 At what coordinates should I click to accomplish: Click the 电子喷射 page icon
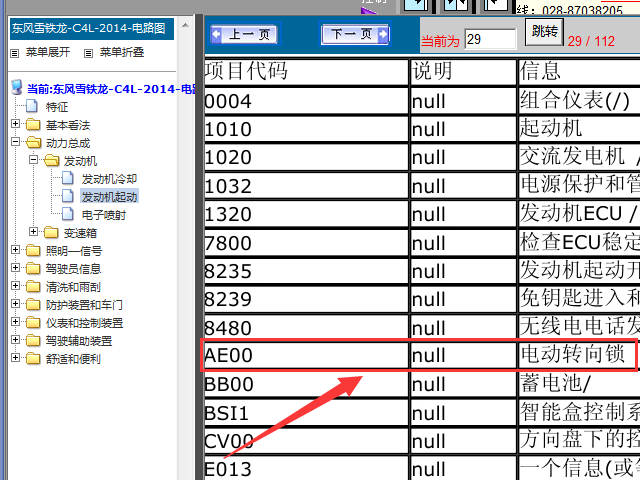coord(68,214)
